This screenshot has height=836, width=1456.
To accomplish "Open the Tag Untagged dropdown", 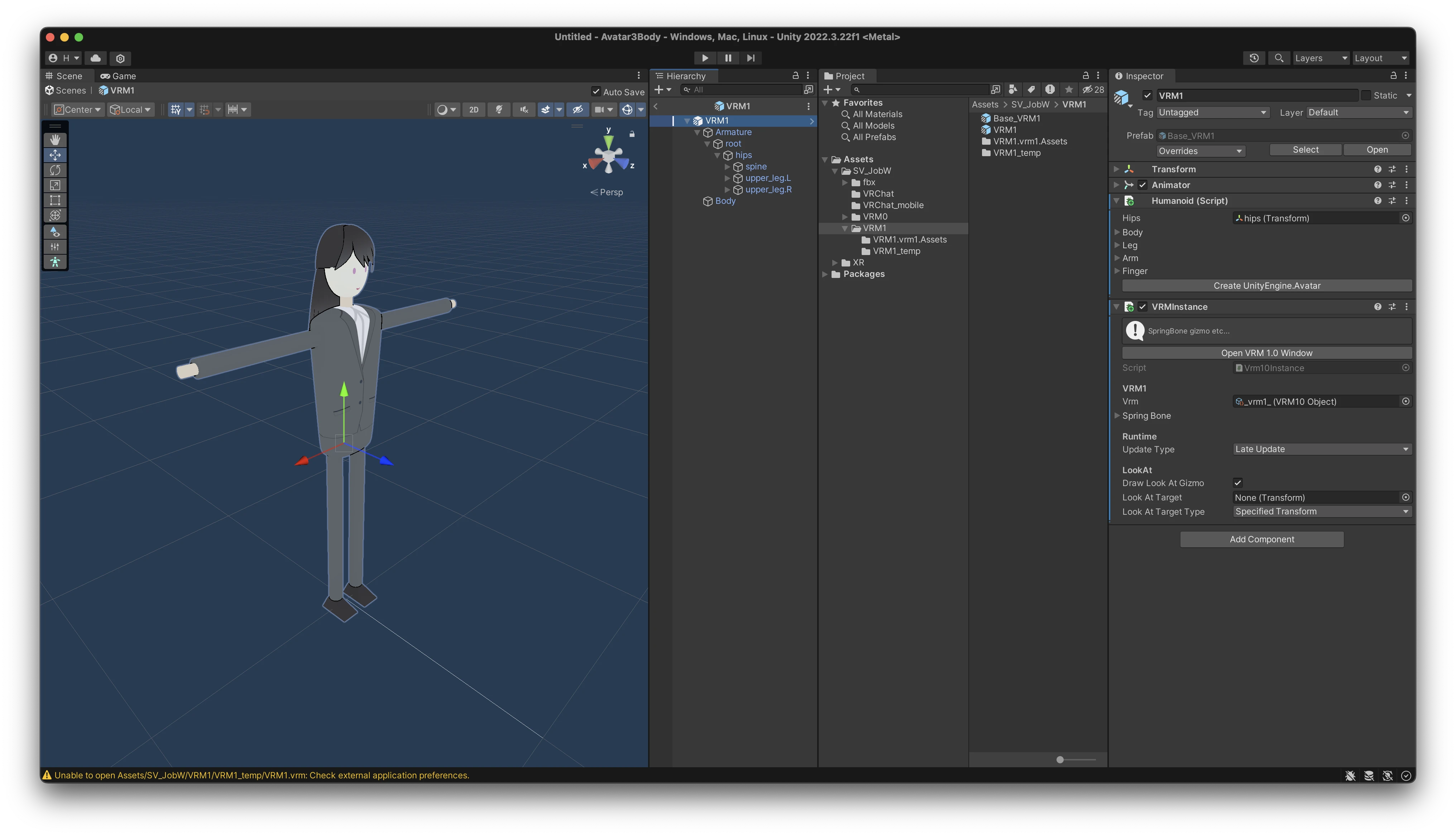I will click(1213, 112).
